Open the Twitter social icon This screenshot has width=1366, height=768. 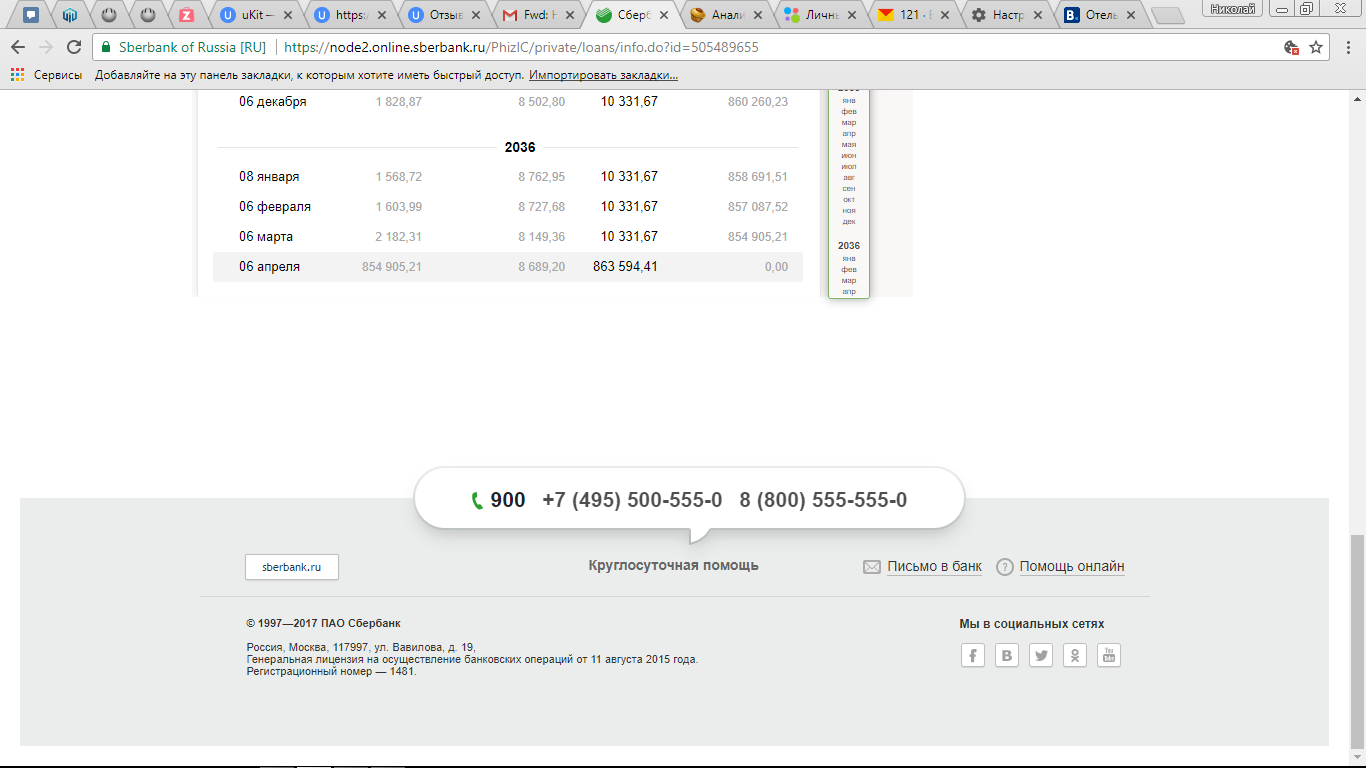(1041, 656)
